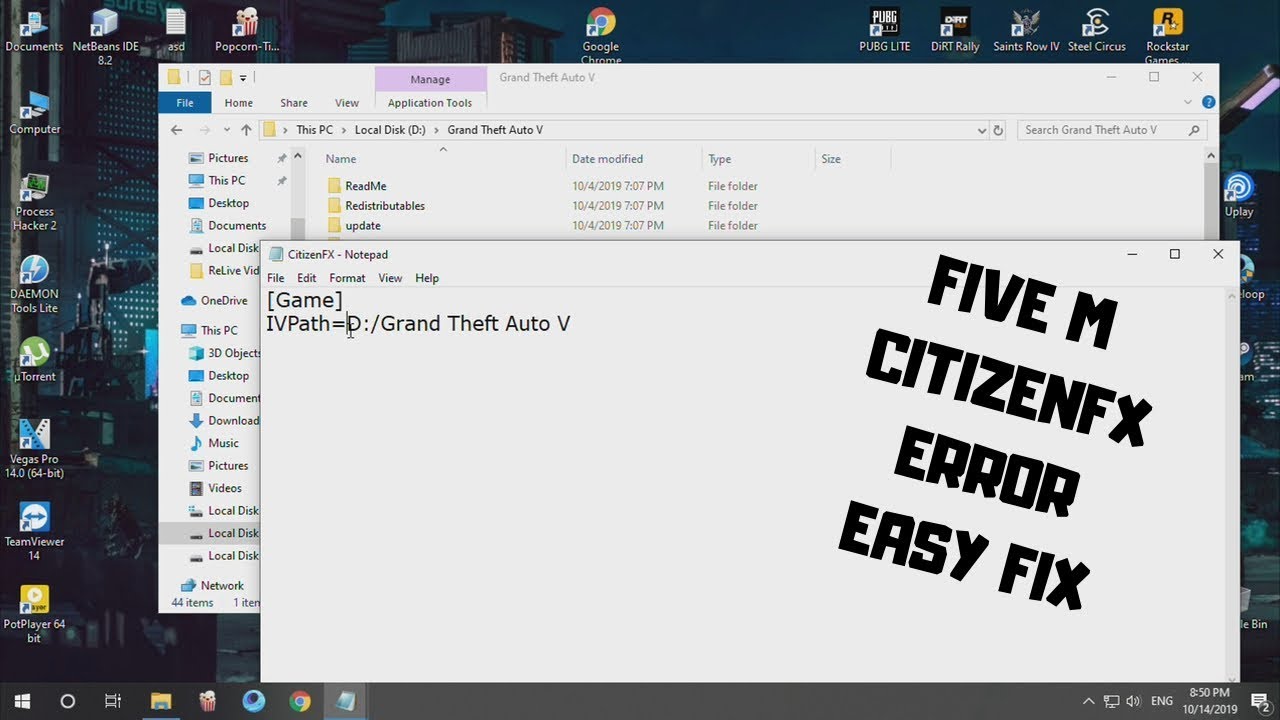Viewport: 1280px width, 720px height.
Task: Open Google Chrome desktop shortcut
Action: tap(601, 35)
